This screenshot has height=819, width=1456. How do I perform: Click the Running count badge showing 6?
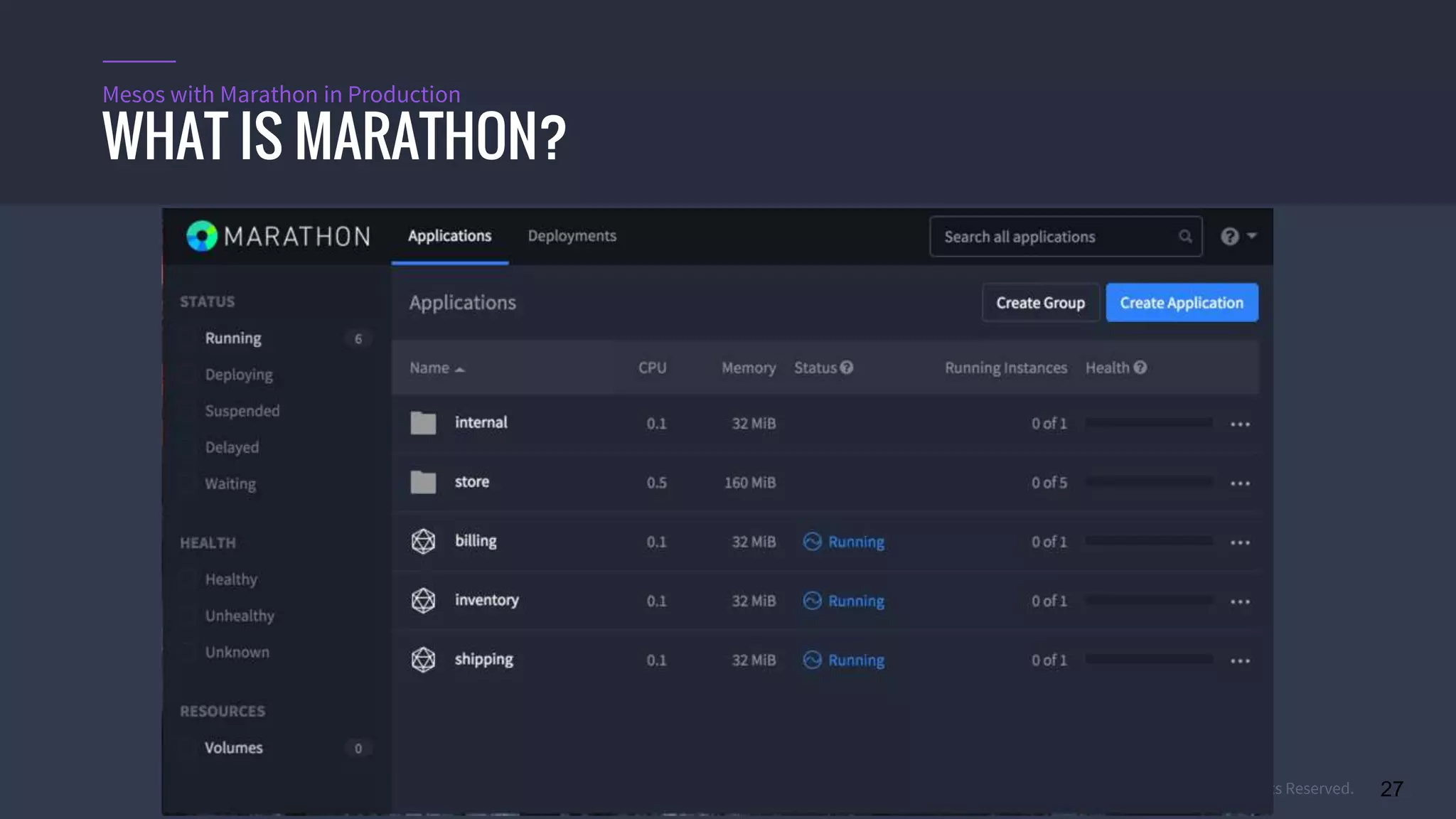tap(358, 339)
